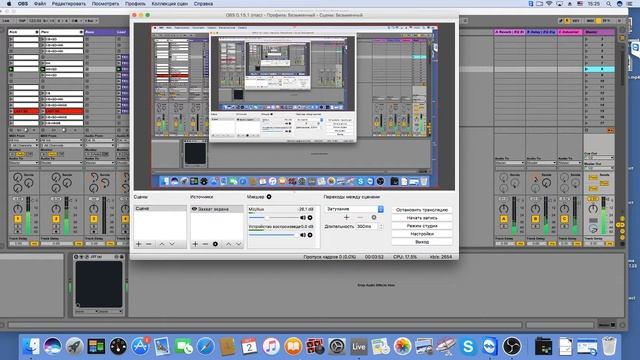Open Spotlight search in menu bar

tap(608, 4)
